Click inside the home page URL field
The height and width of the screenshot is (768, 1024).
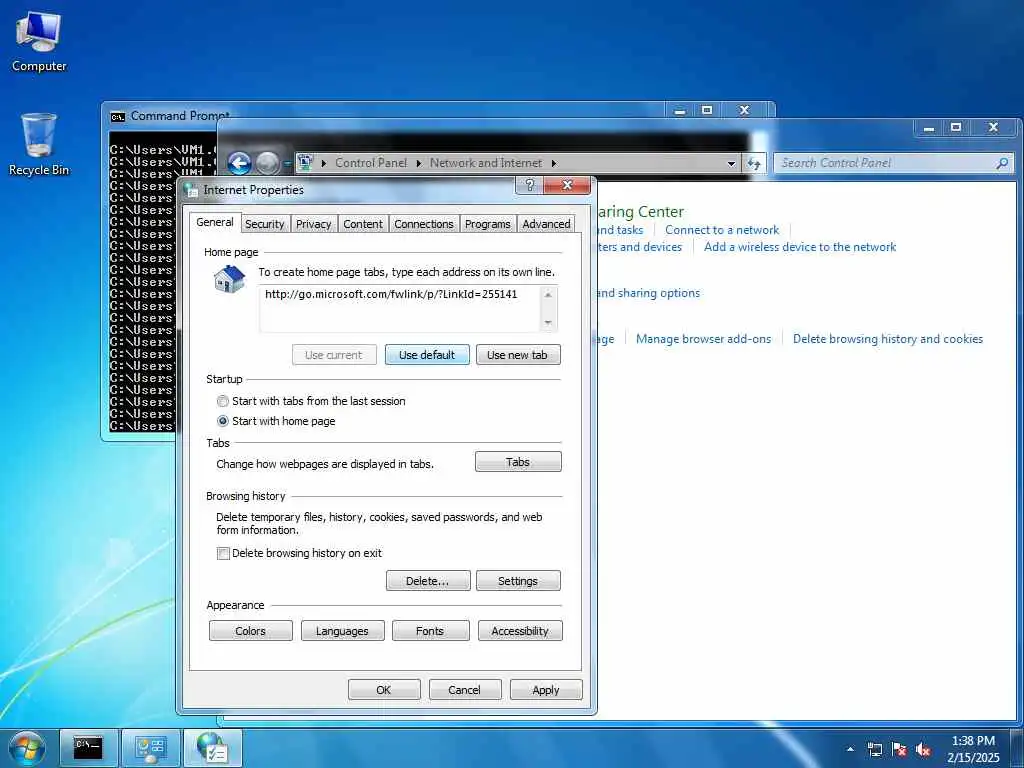pyautogui.click(x=400, y=308)
